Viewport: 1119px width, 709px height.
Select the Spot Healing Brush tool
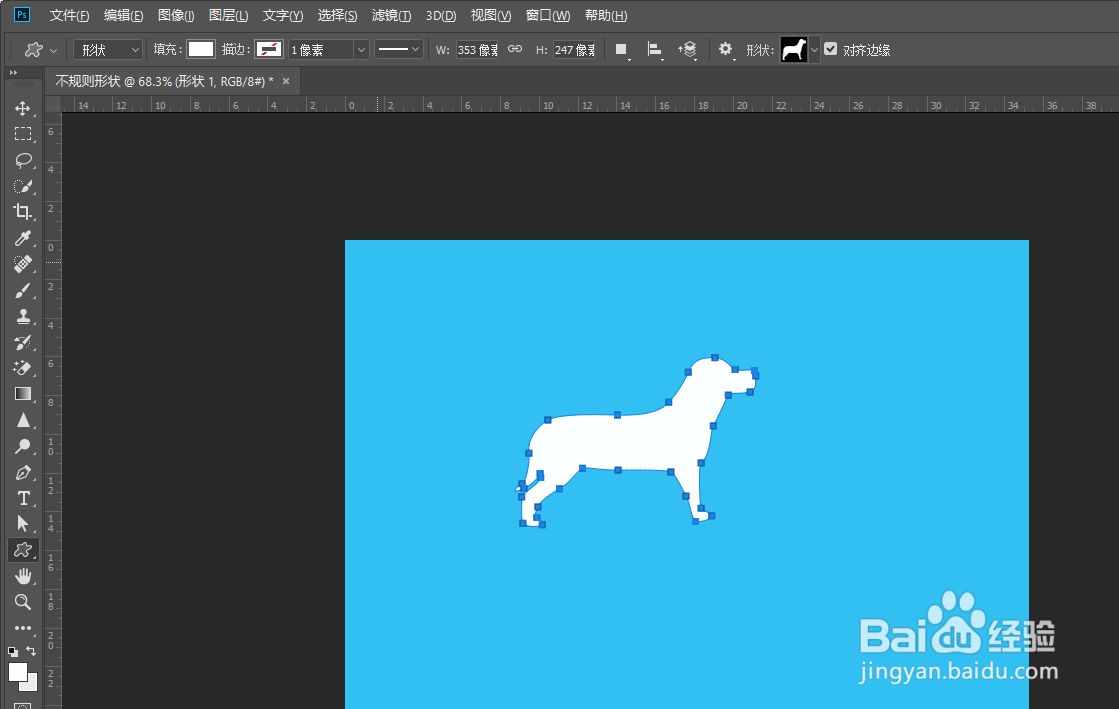click(23, 264)
